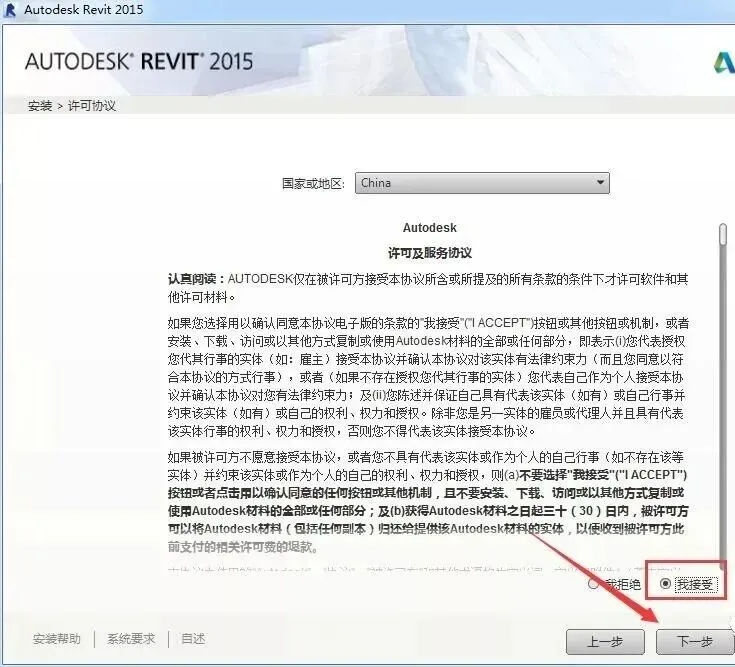Click the Autodesk logo at top right
Screen dimensions: 735x667
(x=724, y=63)
